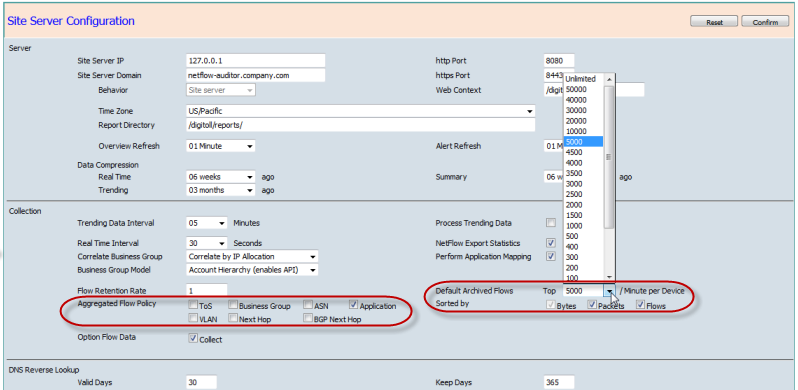Select 30000 in the flows list
Screen dimensions: 798x390
pos(584,110)
